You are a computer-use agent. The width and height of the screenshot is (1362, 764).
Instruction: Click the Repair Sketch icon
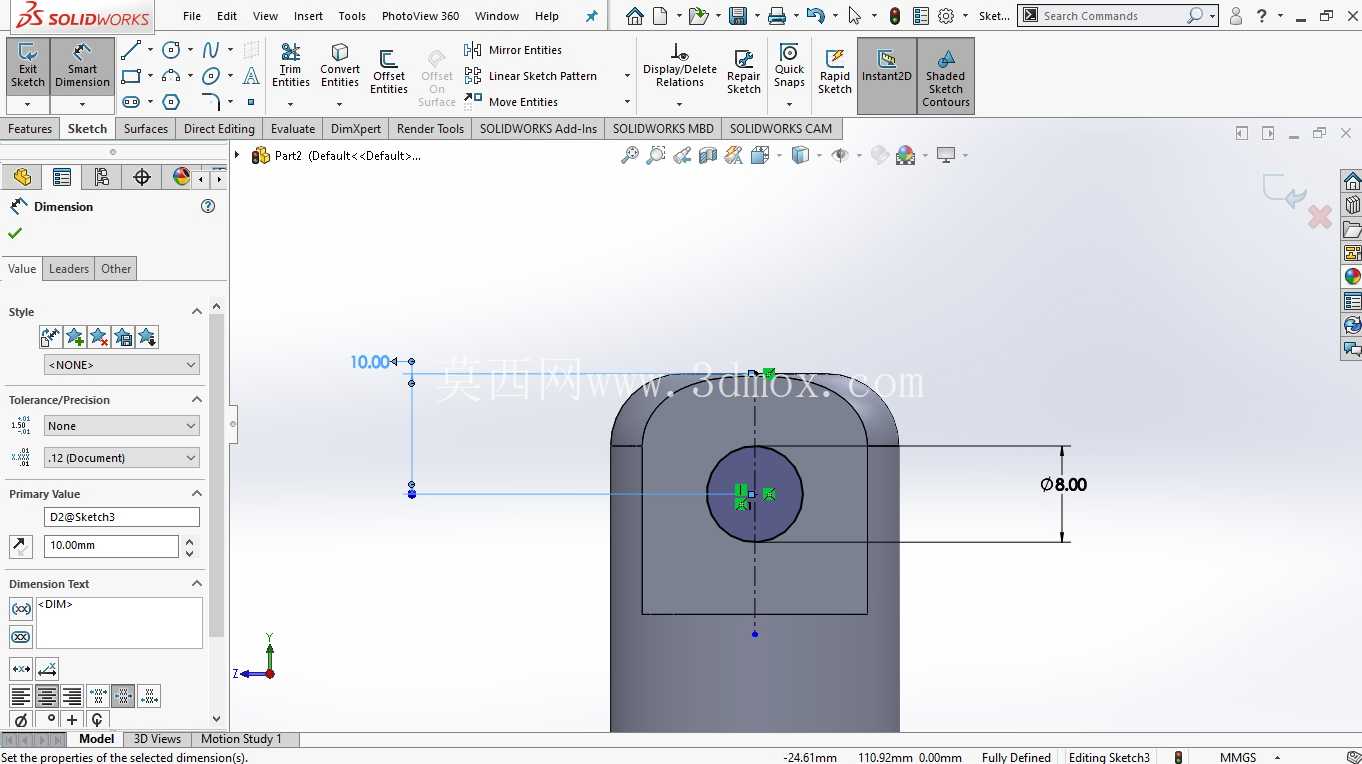point(744,72)
